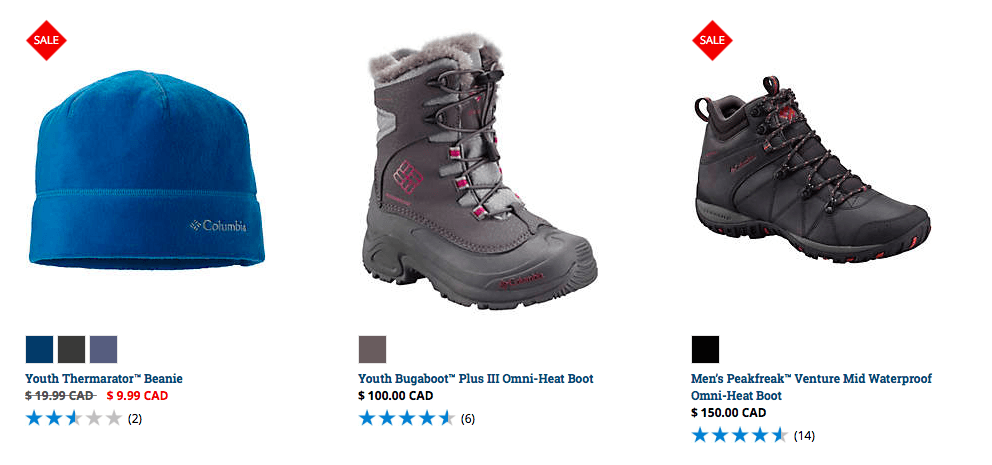Viewport: 992px width, 465px height.
Task: Select the navy blue beanie color swatch
Action: 39,349
